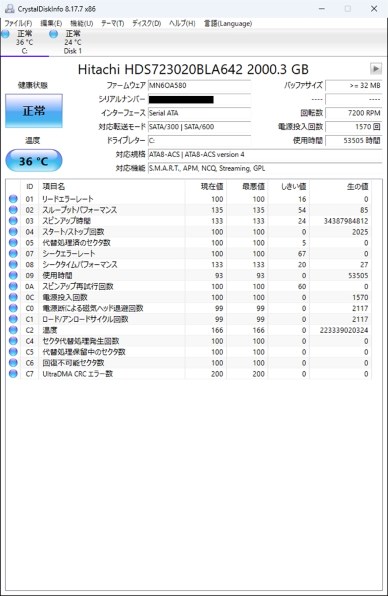This screenshot has height=596, width=388.
Task: Click the 53505 時間 usage hours field
Action: (353, 141)
